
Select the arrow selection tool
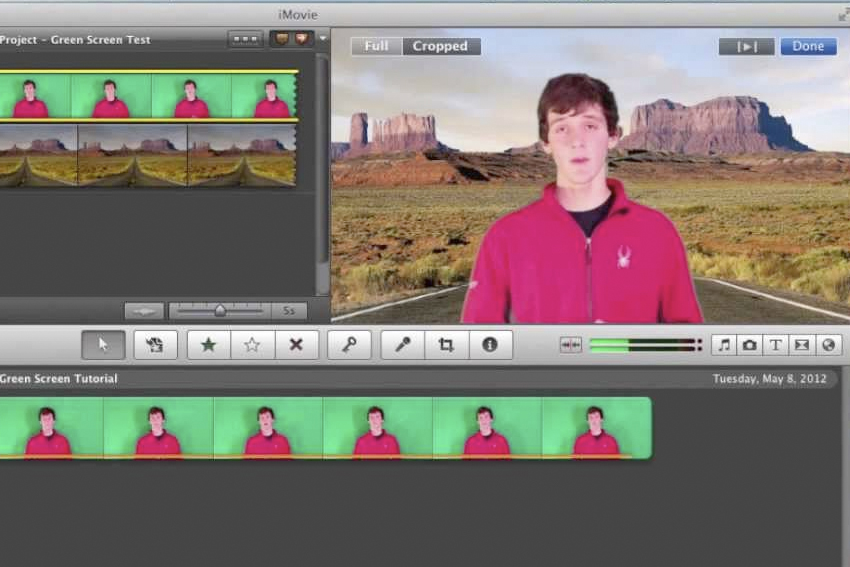coord(103,345)
